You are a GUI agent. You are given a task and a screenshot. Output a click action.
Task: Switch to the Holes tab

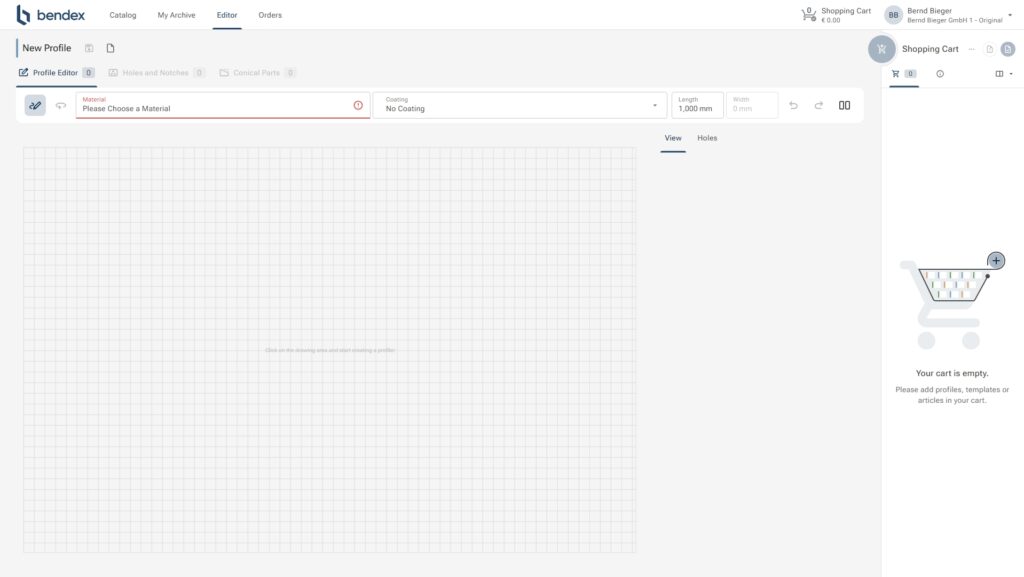[x=707, y=138]
